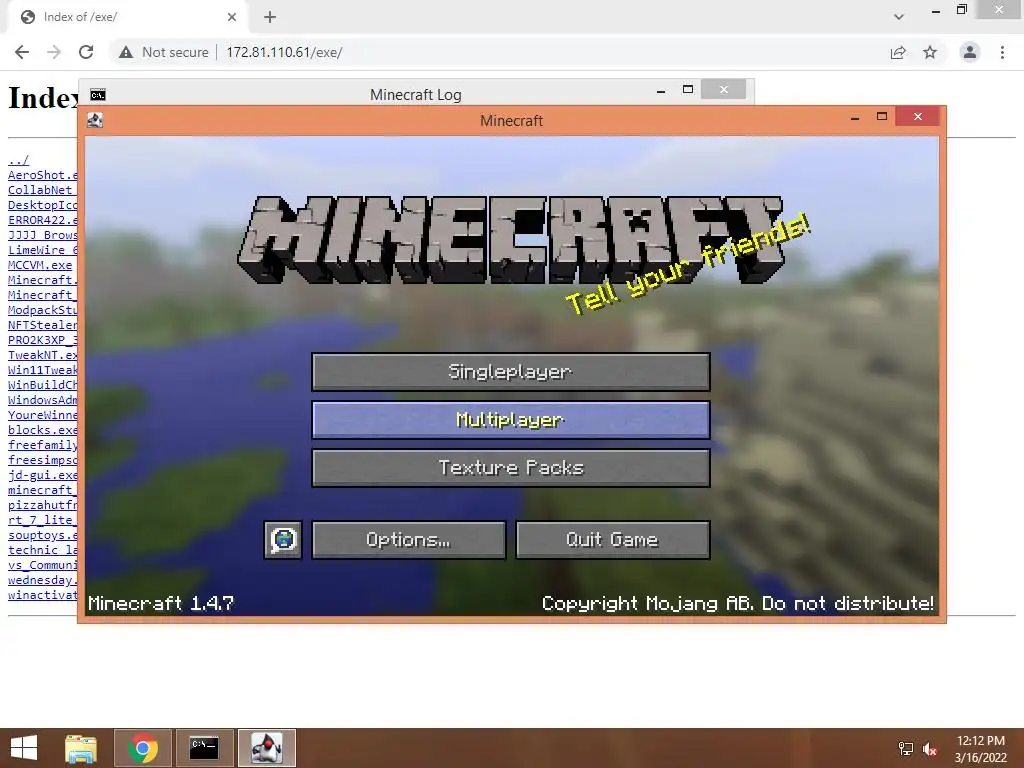The height and width of the screenshot is (768, 1024).
Task: Open the pizzahutfr link
Action: pos(42,505)
